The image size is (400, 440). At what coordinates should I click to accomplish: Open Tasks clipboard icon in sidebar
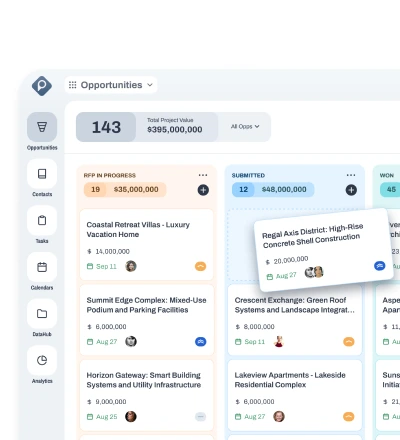click(42, 220)
